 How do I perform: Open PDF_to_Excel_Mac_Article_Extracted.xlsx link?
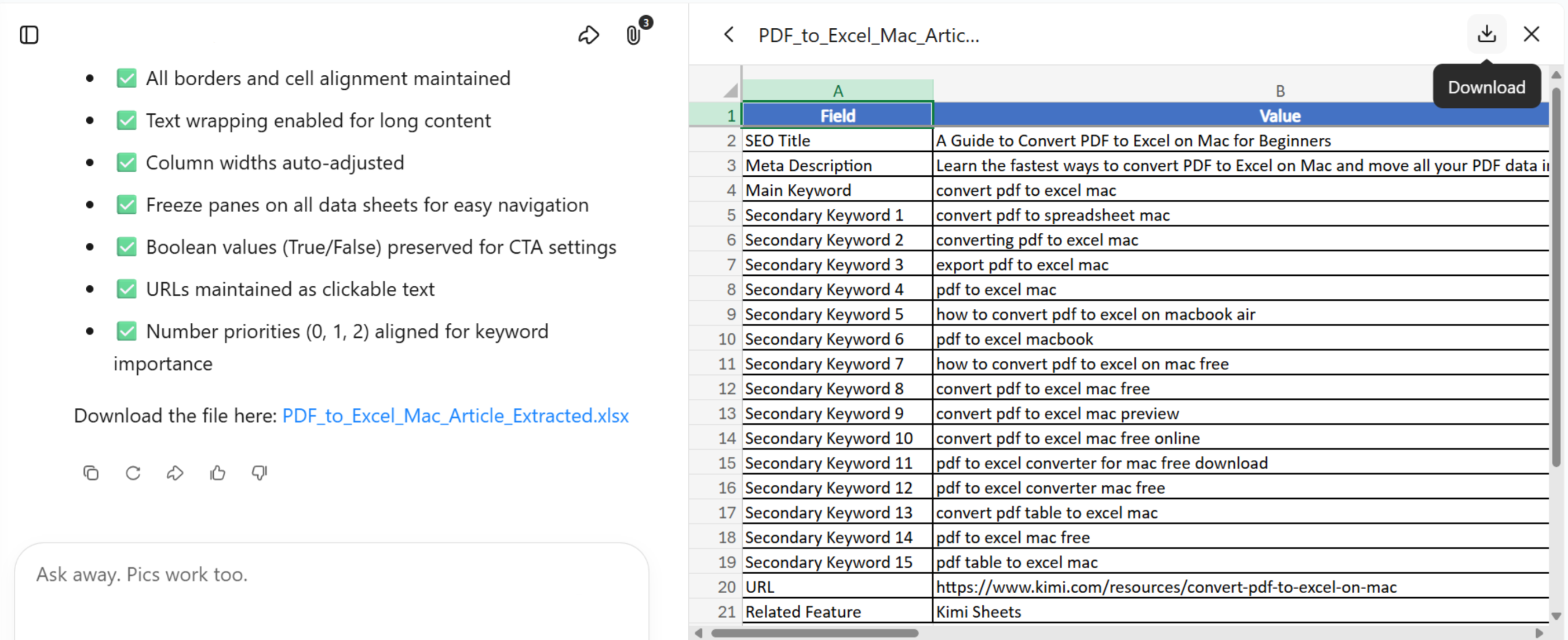tap(455, 415)
